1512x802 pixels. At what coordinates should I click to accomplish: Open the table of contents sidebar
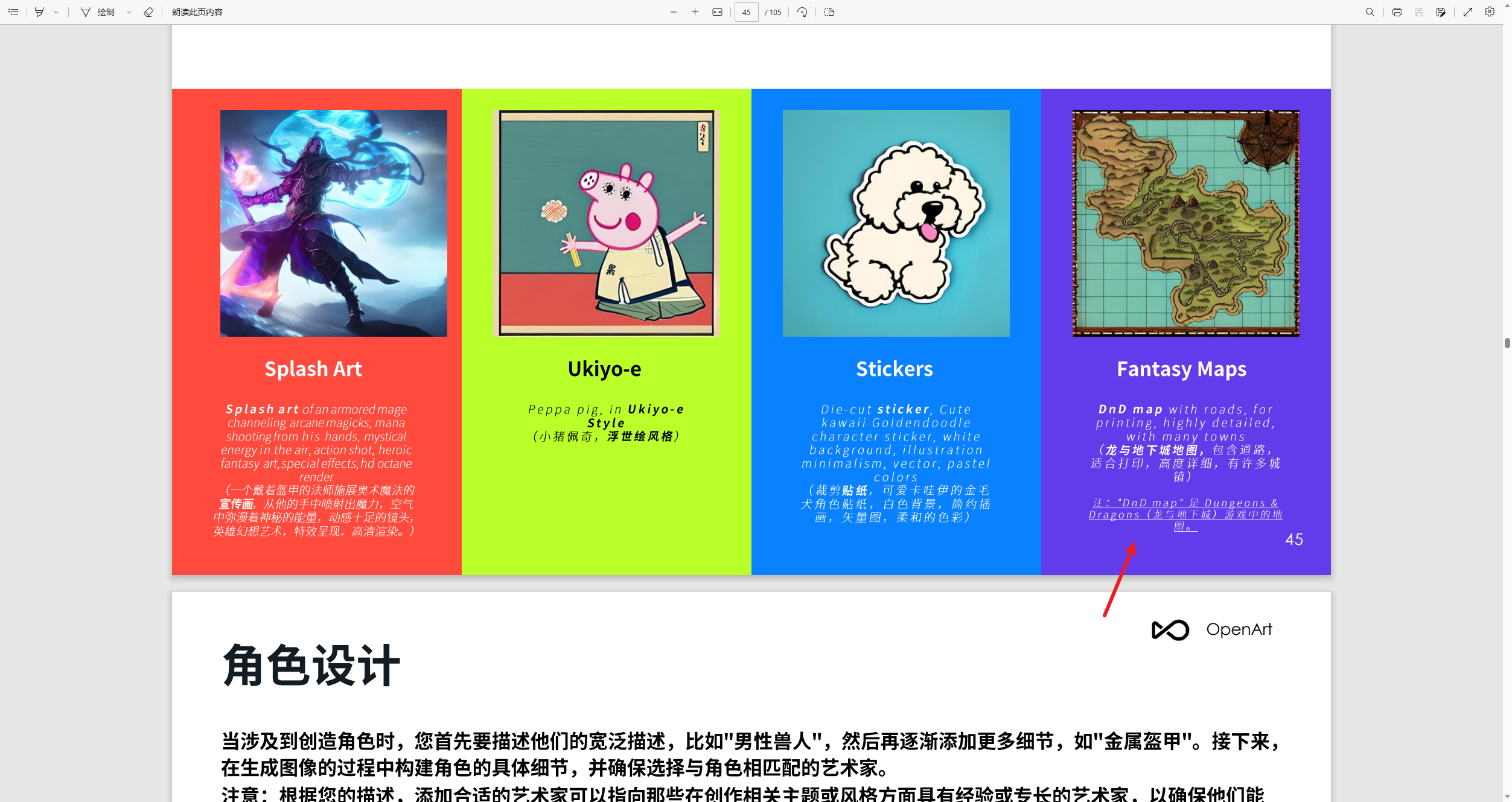pos(13,12)
